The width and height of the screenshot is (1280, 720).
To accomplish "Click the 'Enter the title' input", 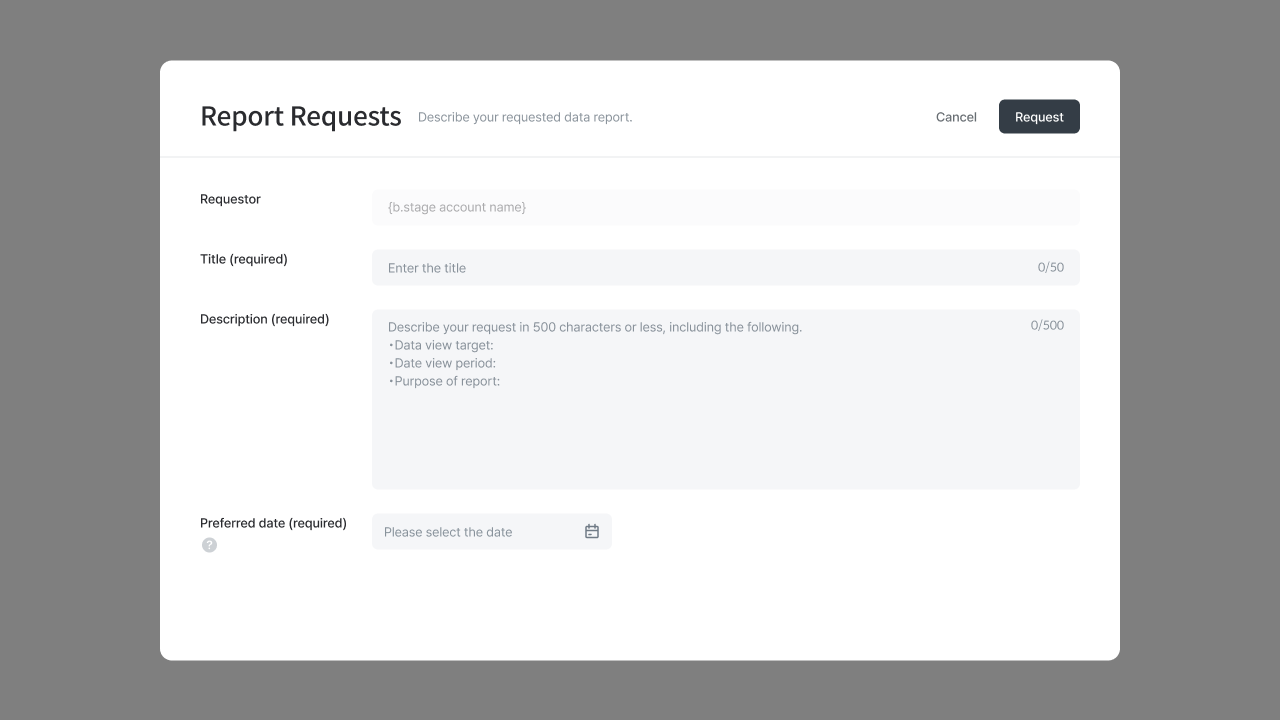I will click(726, 267).
